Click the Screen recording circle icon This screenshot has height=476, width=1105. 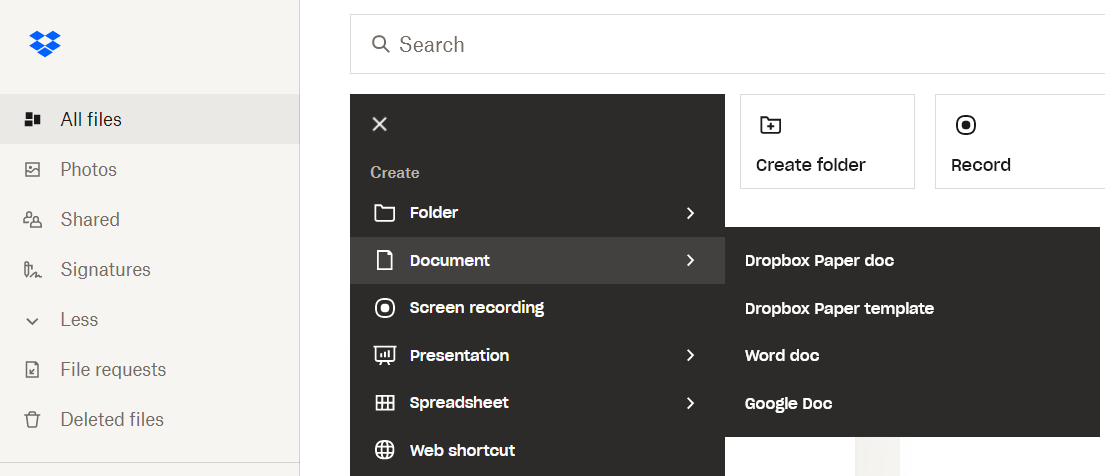coord(384,308)
